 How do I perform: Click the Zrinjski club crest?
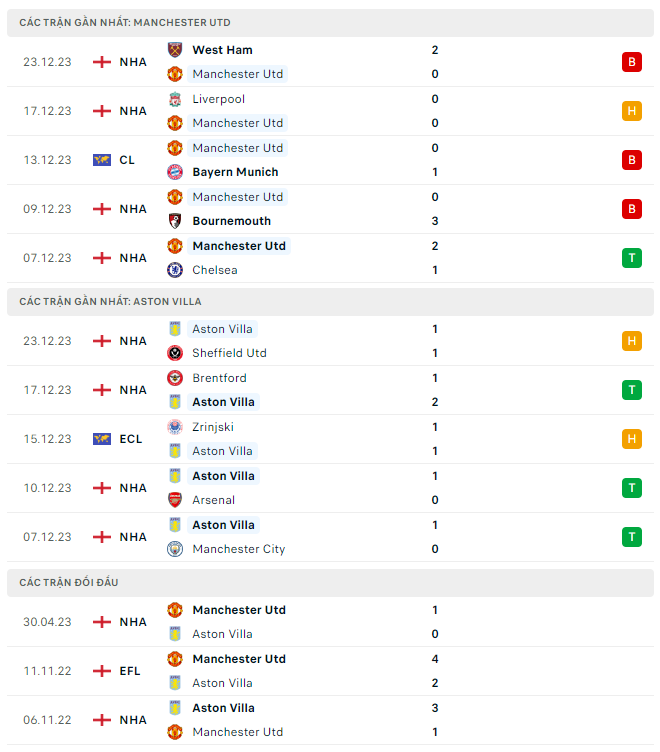point(175,427)
